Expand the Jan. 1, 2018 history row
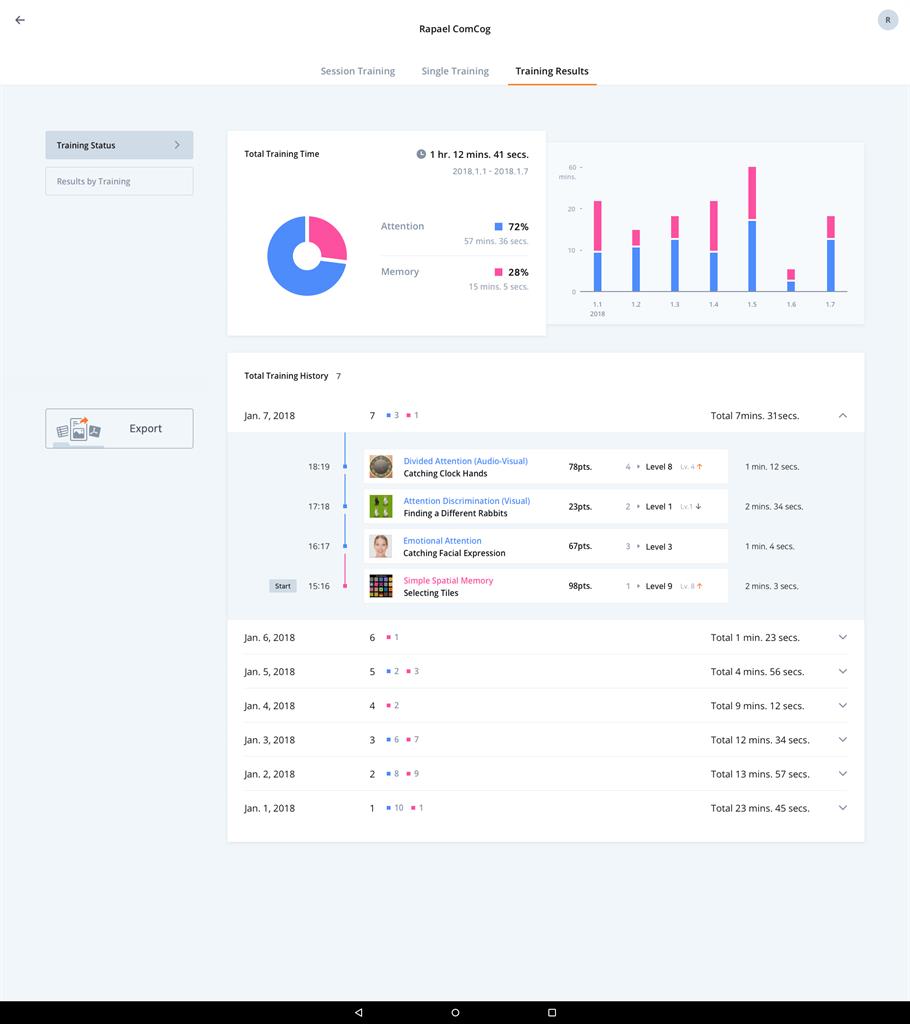The height and width of the screenshot is (1024, 910). pos(842,808)
